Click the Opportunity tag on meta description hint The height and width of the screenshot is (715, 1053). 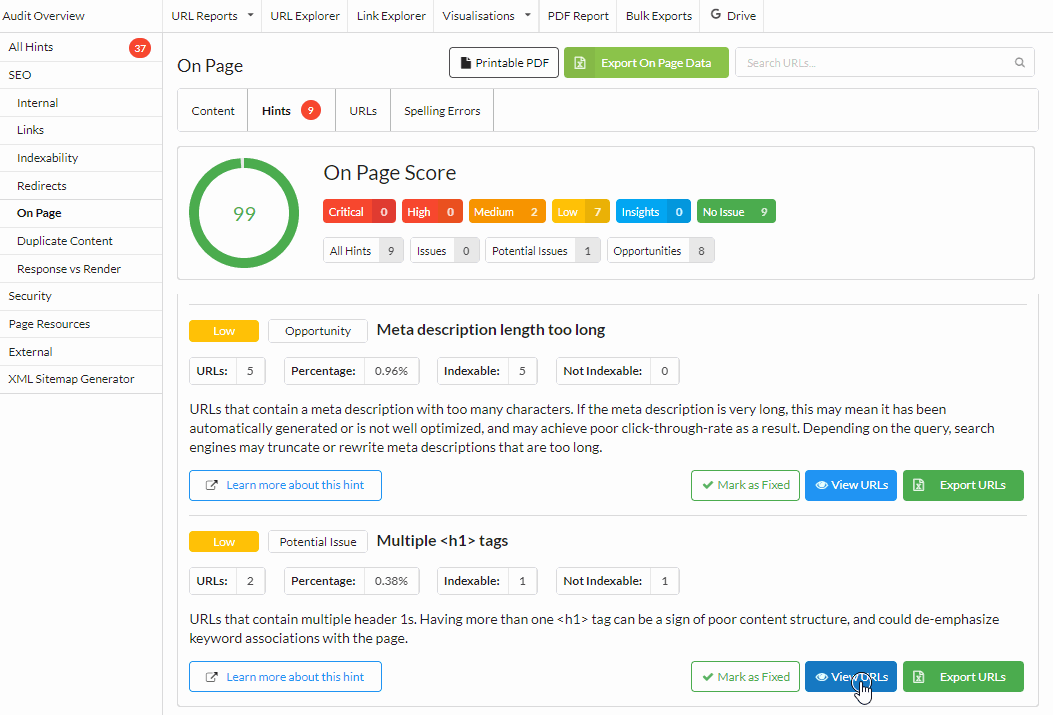[x=318, y=331]
